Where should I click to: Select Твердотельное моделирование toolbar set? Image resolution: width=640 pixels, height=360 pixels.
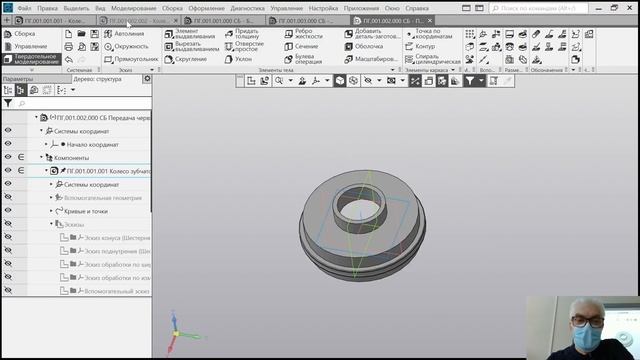tap(32, 59)
